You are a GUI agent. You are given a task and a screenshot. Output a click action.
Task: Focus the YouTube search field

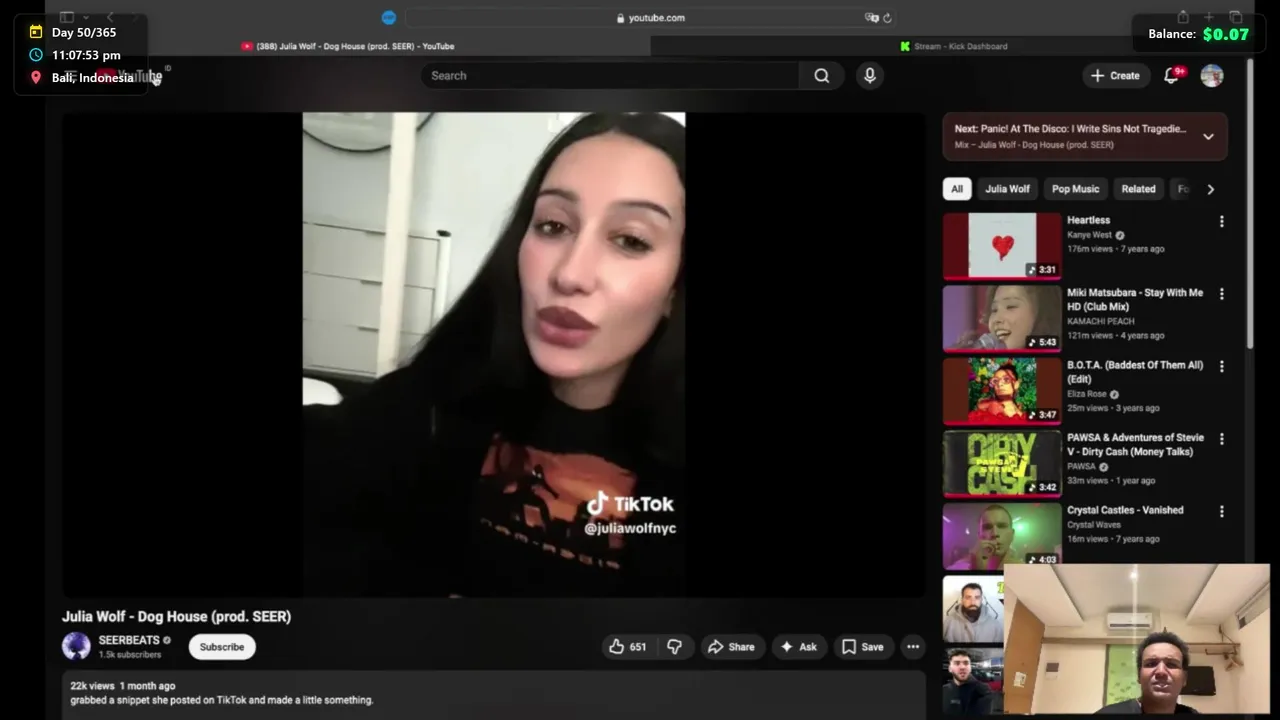pos(610,76)
